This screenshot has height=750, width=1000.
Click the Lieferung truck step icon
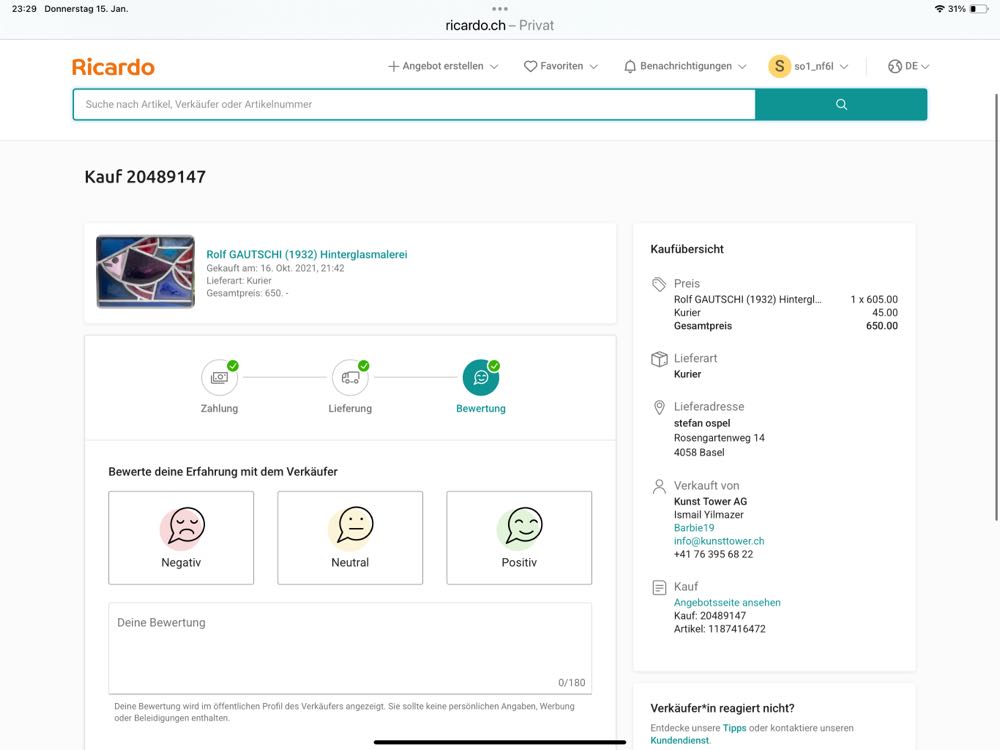[350, 378]
